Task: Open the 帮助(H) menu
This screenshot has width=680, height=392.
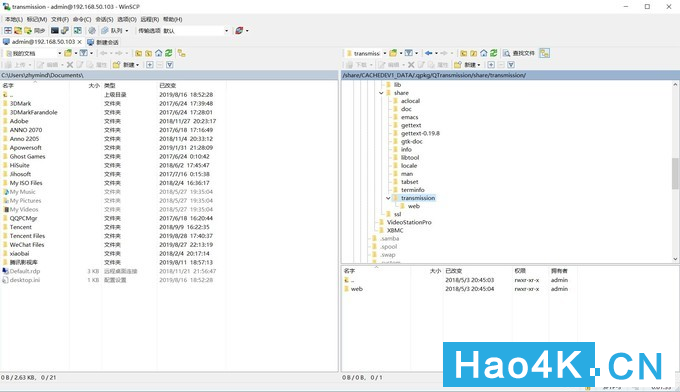Action: (x=173, y=19)
